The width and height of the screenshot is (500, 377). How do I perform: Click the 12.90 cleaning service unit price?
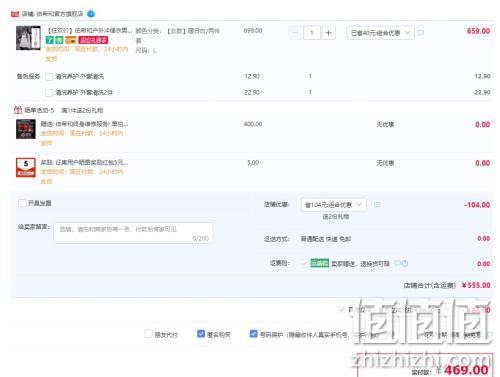pyautogui.click(x=252, y=76)
